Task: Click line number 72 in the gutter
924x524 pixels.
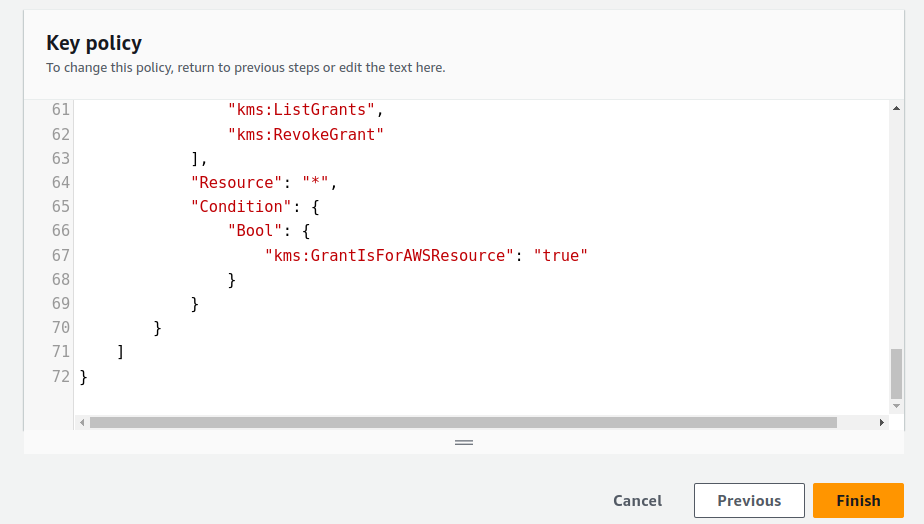Action: point(60,376)
